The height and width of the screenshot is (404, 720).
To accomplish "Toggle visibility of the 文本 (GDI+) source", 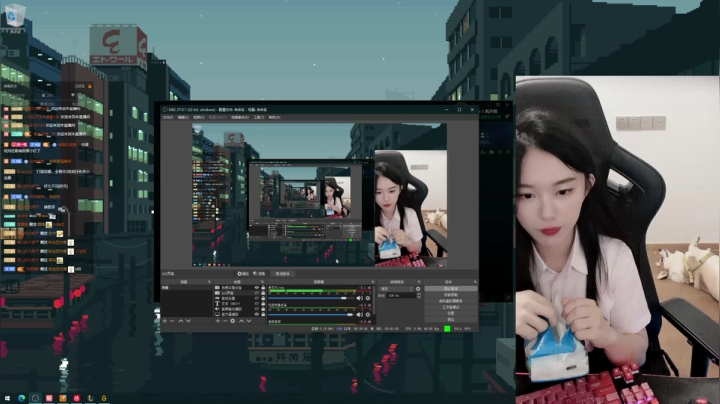I will (257, 303).
